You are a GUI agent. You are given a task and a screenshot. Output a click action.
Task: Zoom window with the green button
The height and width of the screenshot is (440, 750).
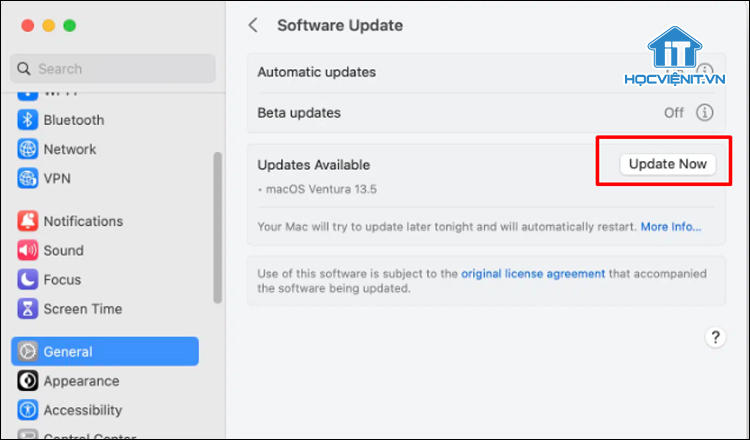click(70, 25)
